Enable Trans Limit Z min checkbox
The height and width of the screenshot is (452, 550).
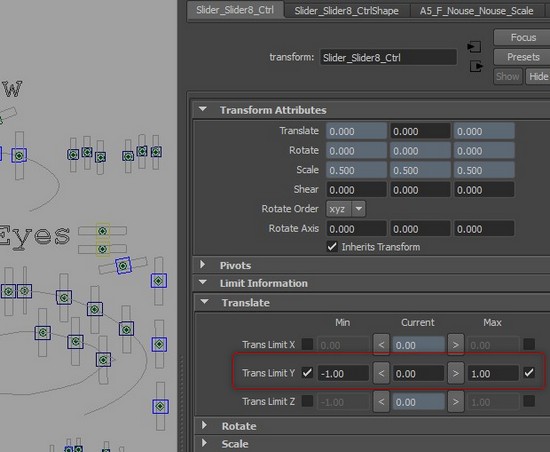coord(307,401)
